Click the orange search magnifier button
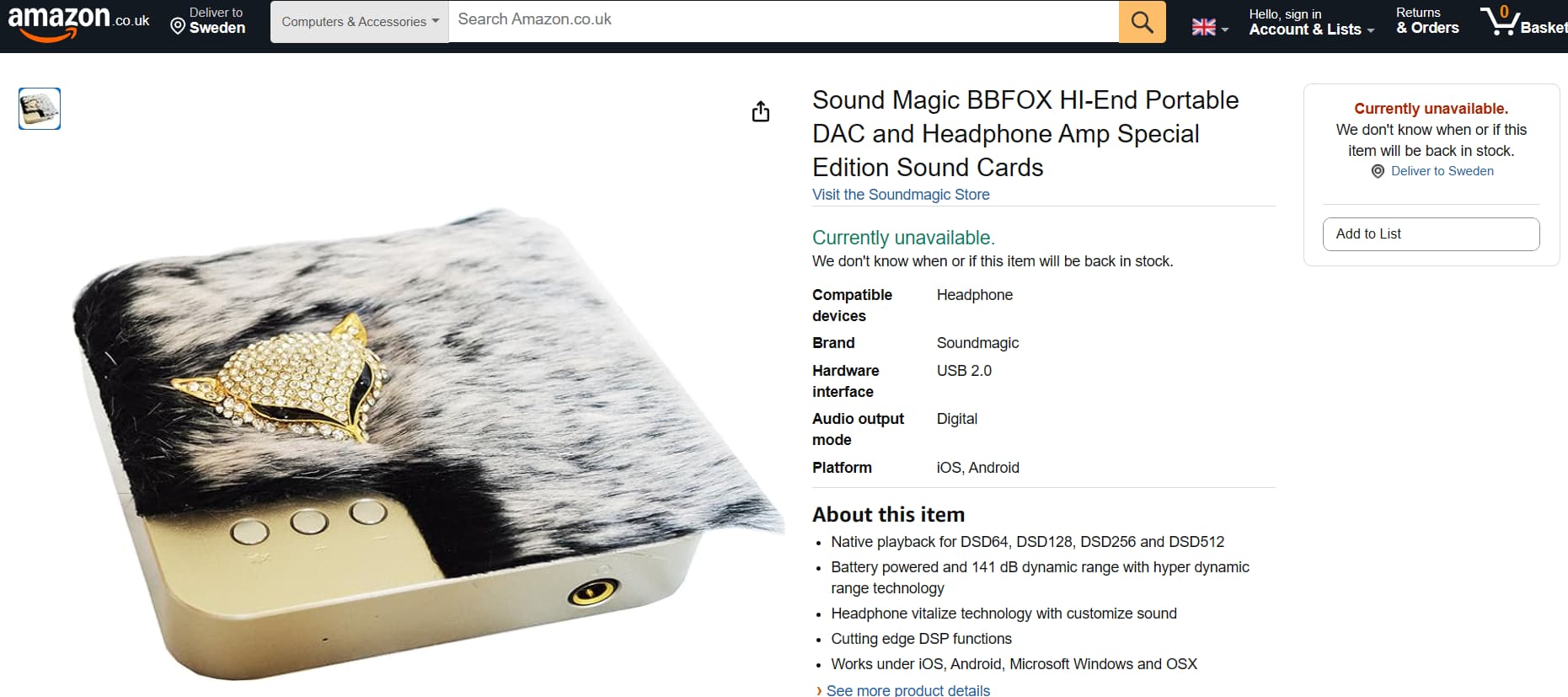Screen dimensions: 1568x697 tap(1142, 22)
